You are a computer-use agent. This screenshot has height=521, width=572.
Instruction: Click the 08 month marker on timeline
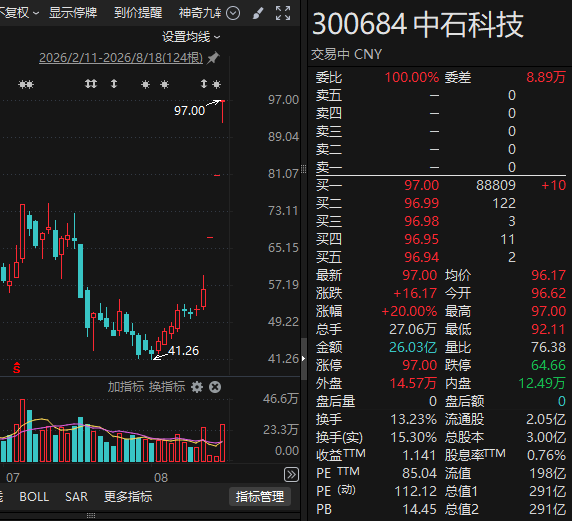point(161,477)
